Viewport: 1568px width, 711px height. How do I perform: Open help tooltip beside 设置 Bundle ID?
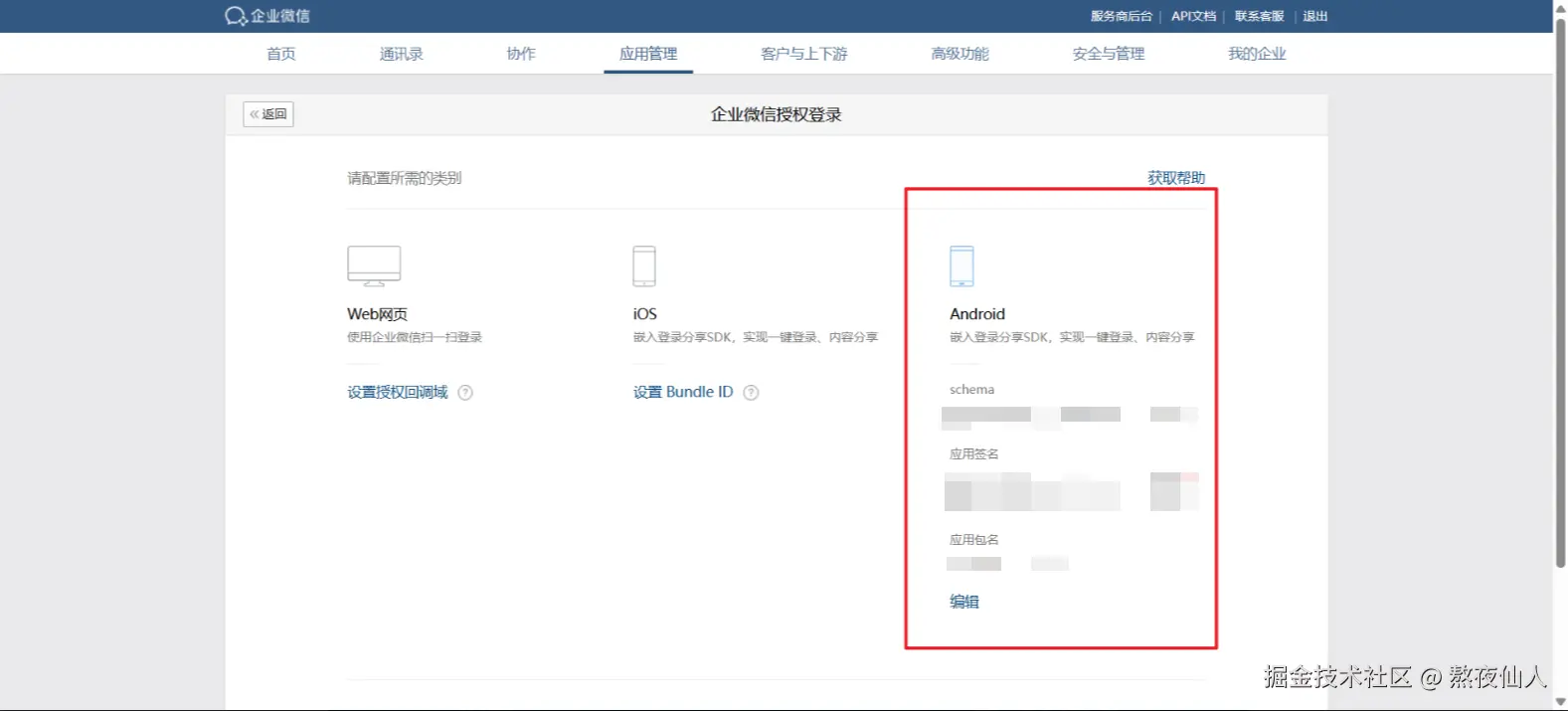coord(752,393)
